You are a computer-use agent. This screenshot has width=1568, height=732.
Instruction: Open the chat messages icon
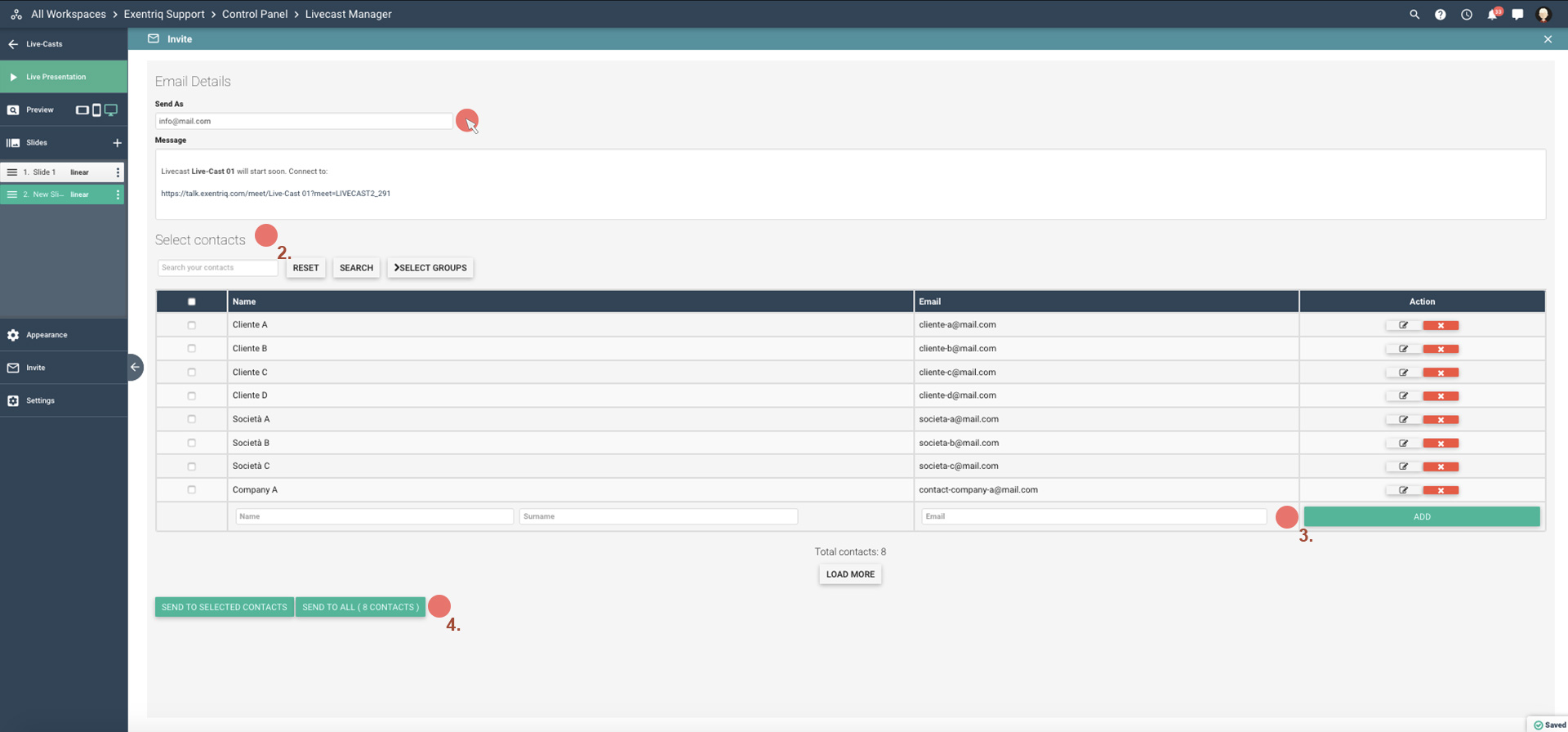tap(1517, 15)
